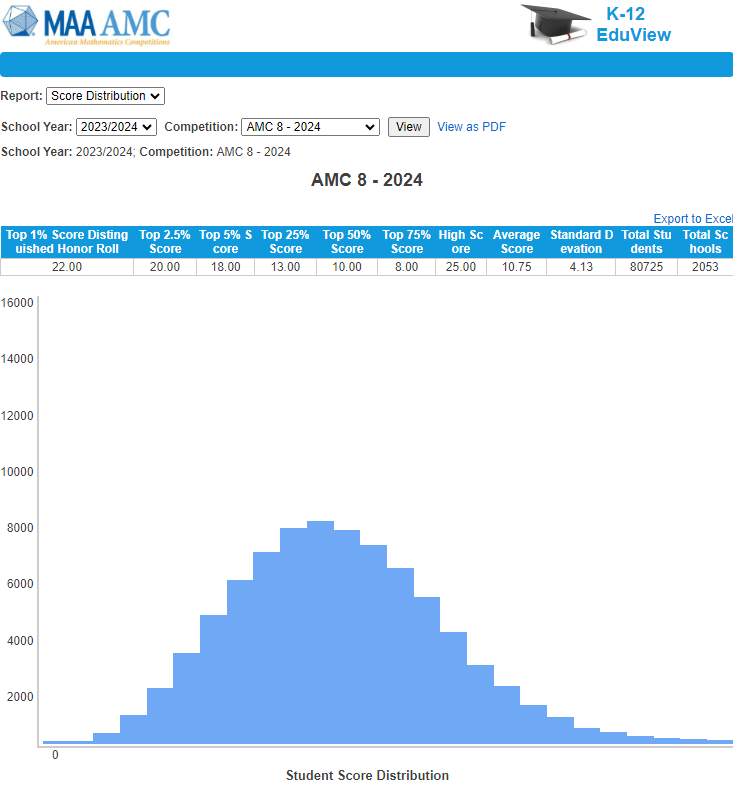Open the Report dropdown showing Score Distribution
This screenshot has height=791, width=733.
[105, 96]
